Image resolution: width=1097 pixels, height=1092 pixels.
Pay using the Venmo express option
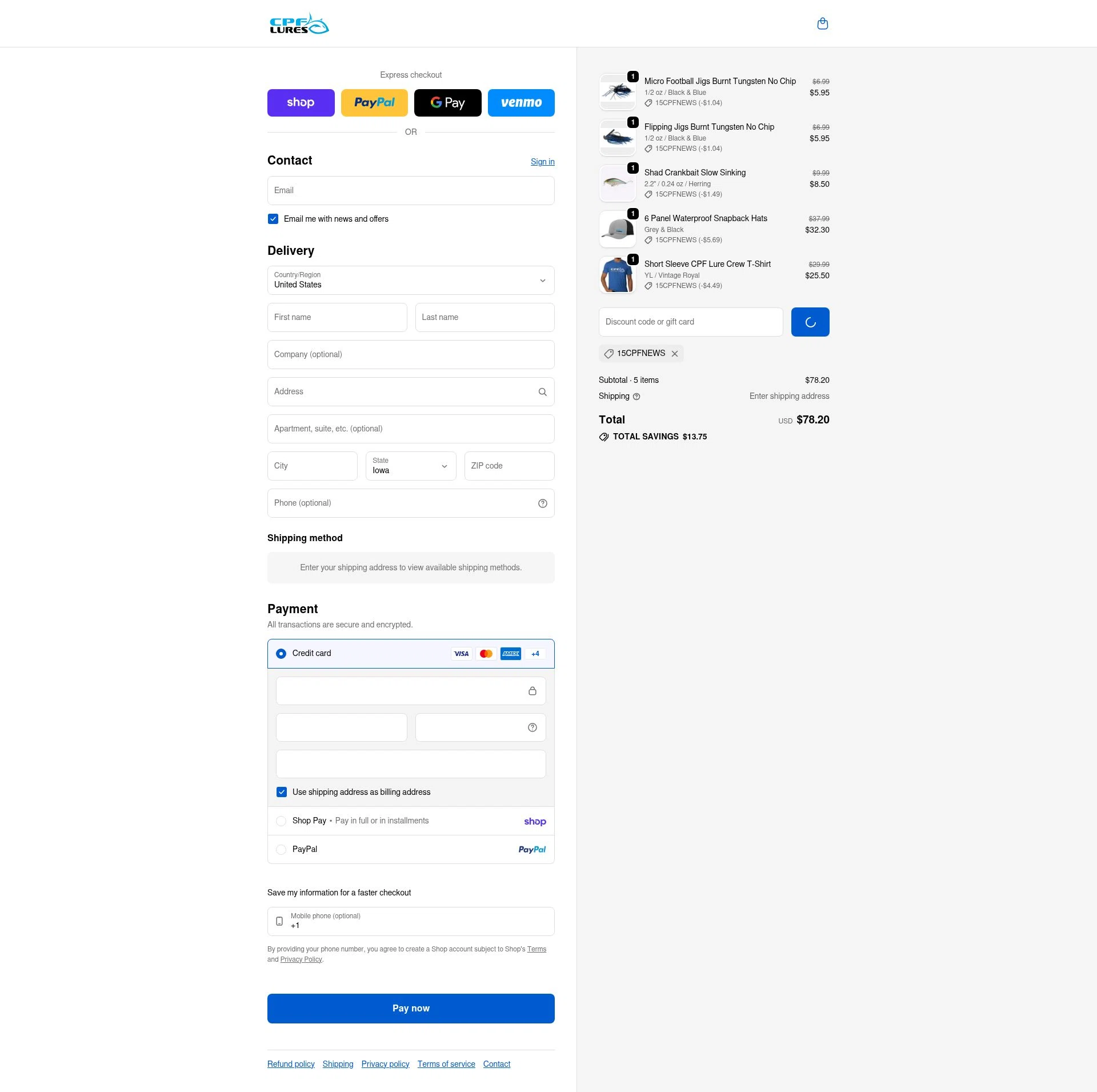pos(521,103)
